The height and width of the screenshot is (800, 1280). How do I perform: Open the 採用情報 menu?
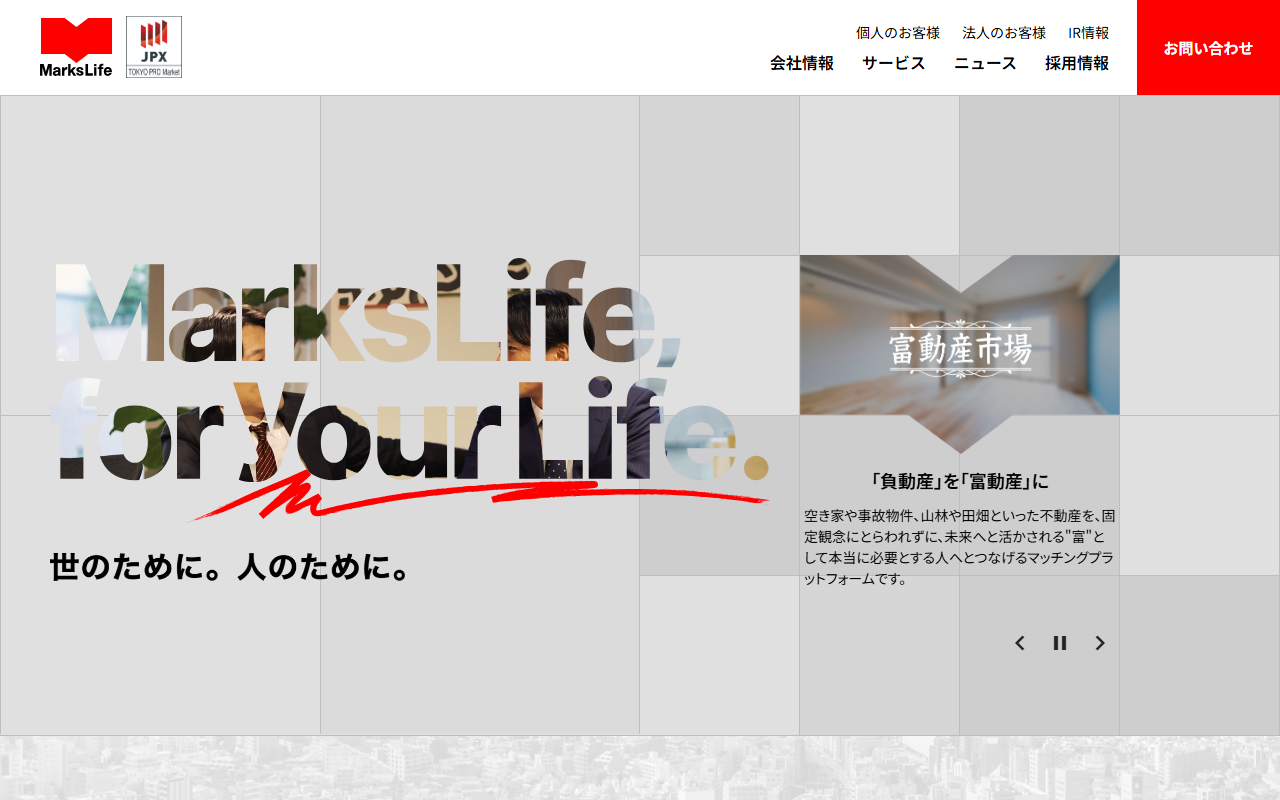pos(1077,63)
